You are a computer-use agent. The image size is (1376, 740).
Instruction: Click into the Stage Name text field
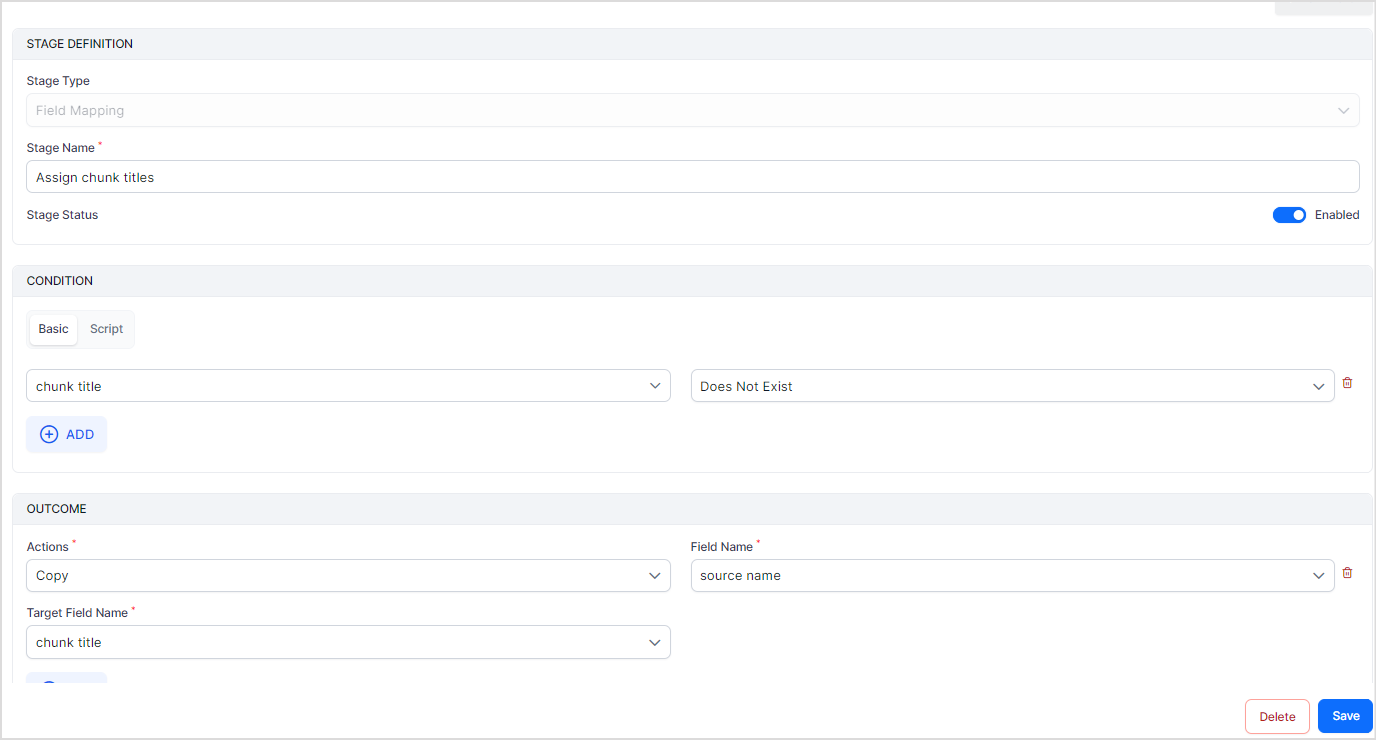[x=692, y=177]
